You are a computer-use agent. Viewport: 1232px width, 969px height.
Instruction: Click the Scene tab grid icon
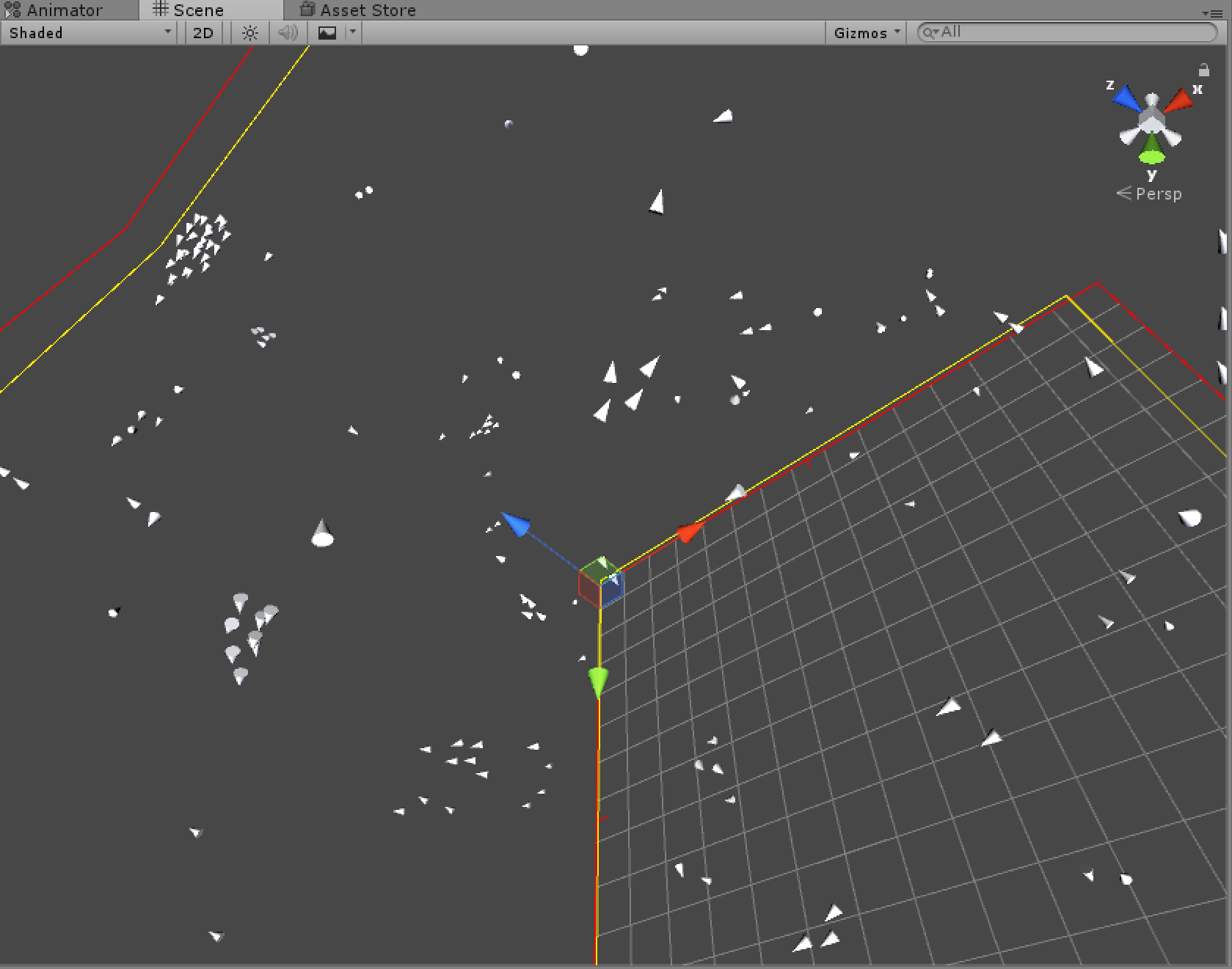coord(160,10)
